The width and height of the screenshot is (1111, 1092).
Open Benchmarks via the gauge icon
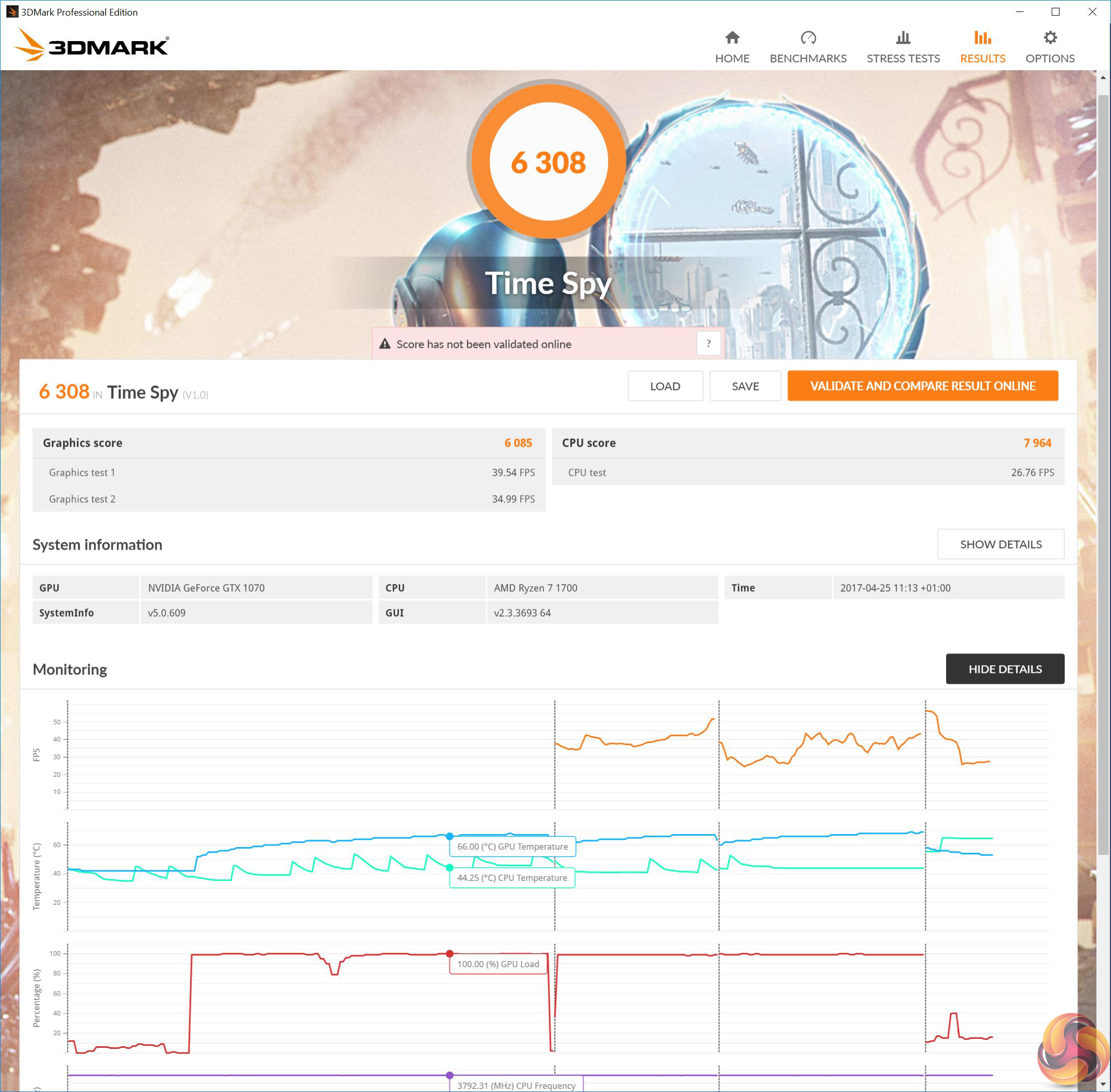[808, 38]
